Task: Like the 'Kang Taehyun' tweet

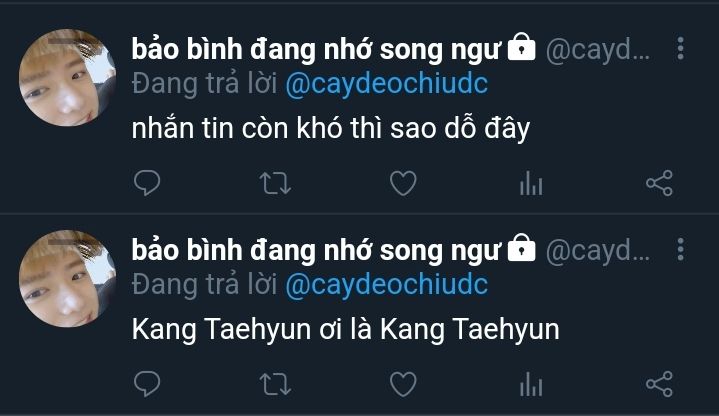Action: pyautogui.click(x=402, y=383)
